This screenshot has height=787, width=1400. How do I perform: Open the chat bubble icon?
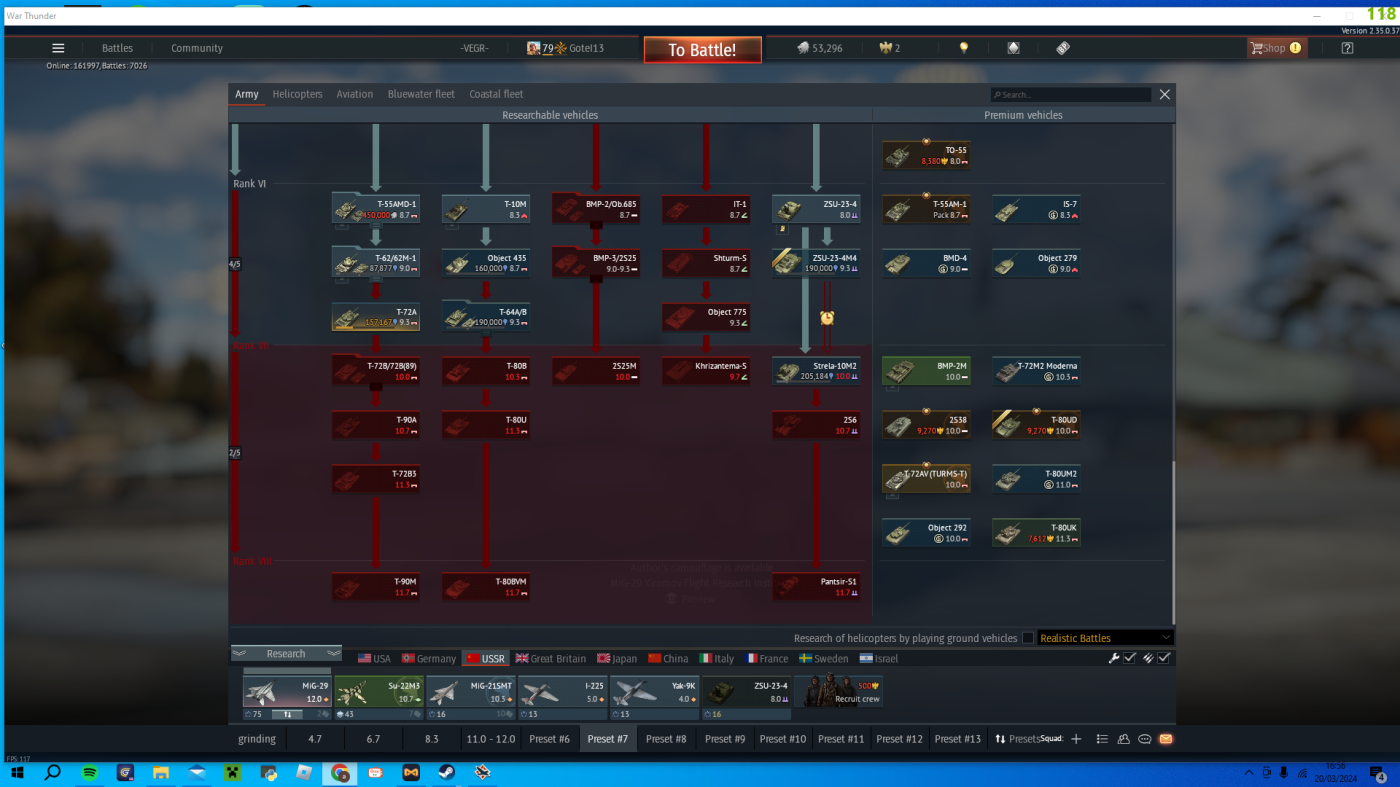(x=1145, y=739)
